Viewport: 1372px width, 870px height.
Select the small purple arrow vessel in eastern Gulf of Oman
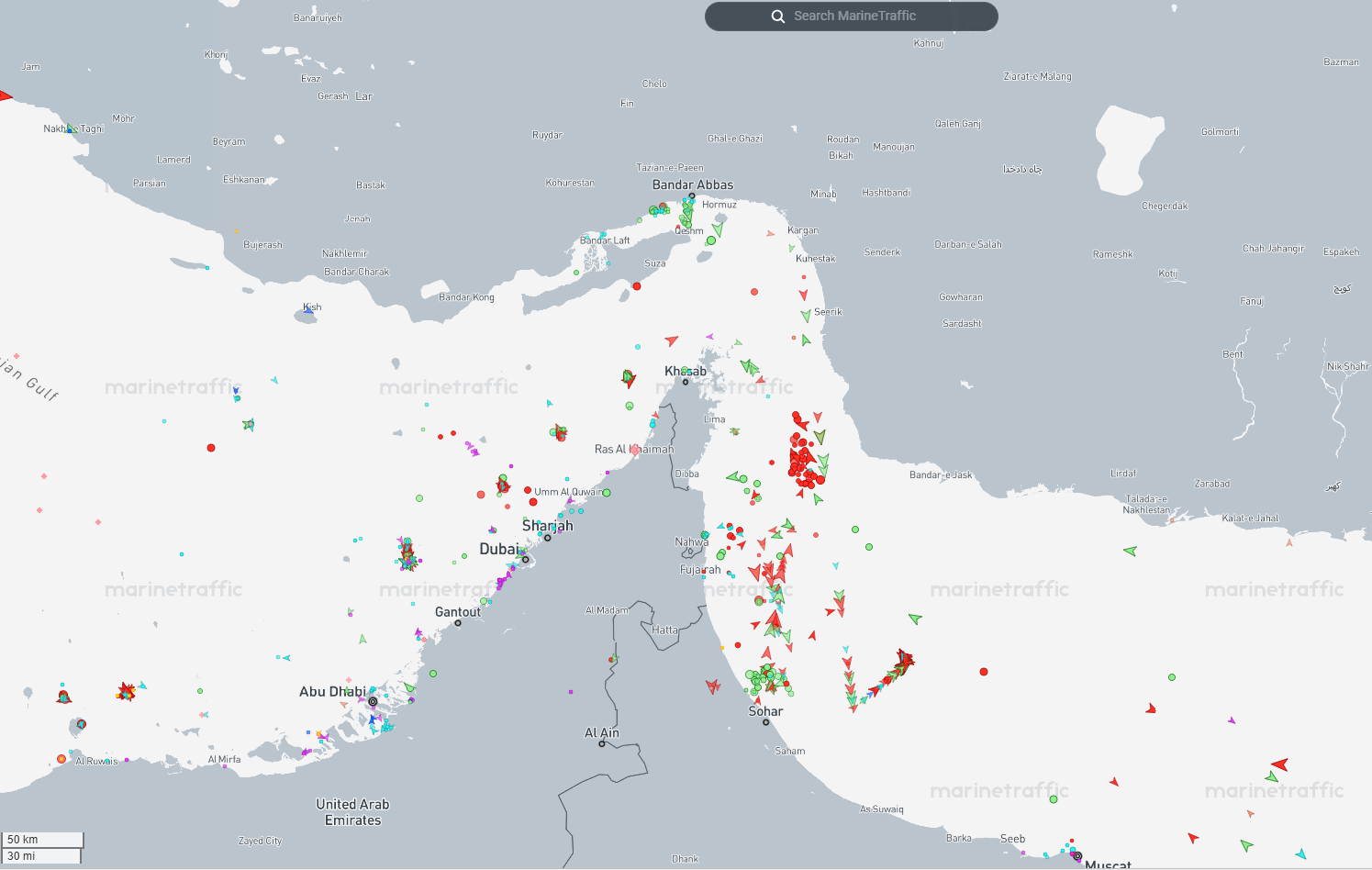pos(1232,720)
